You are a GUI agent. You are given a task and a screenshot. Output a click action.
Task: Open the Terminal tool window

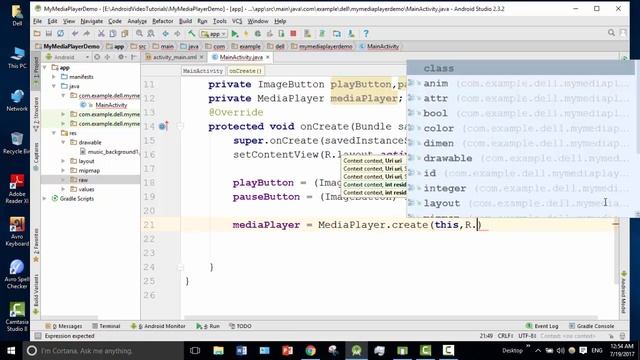[x=106, y=326]
